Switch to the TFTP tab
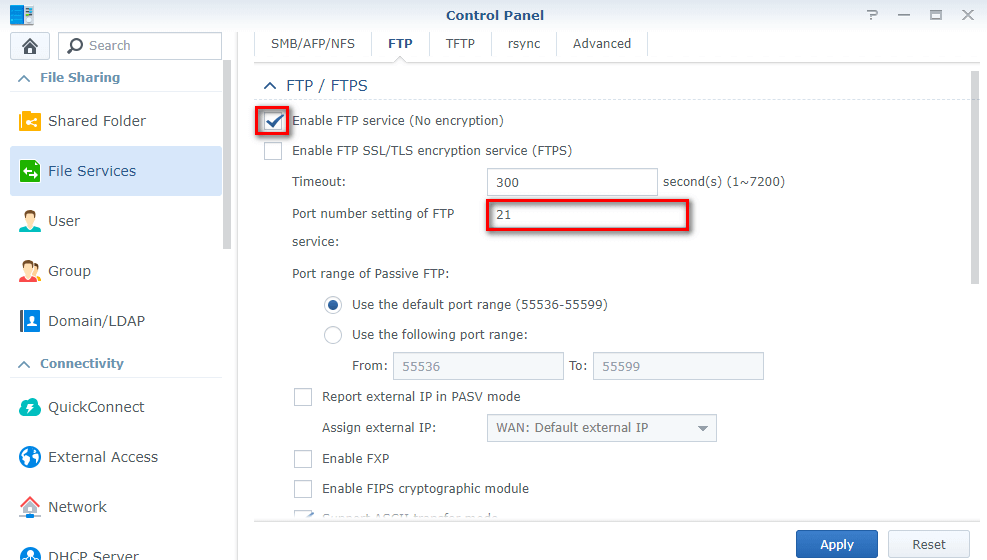987x560 pixels. pyautogui.click(x=460, y=44)
